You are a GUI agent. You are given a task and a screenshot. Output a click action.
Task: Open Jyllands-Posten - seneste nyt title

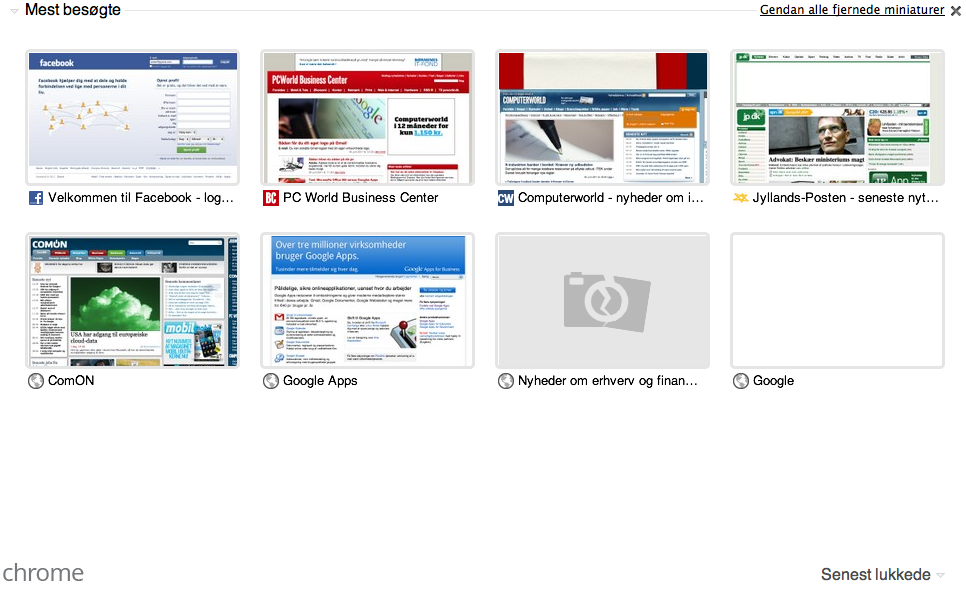845,198
